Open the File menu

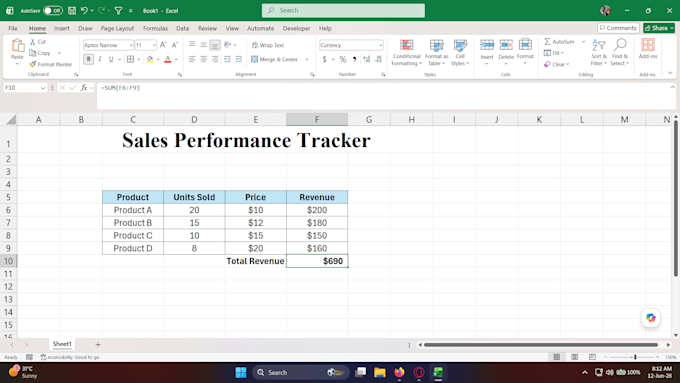point(13,28)
